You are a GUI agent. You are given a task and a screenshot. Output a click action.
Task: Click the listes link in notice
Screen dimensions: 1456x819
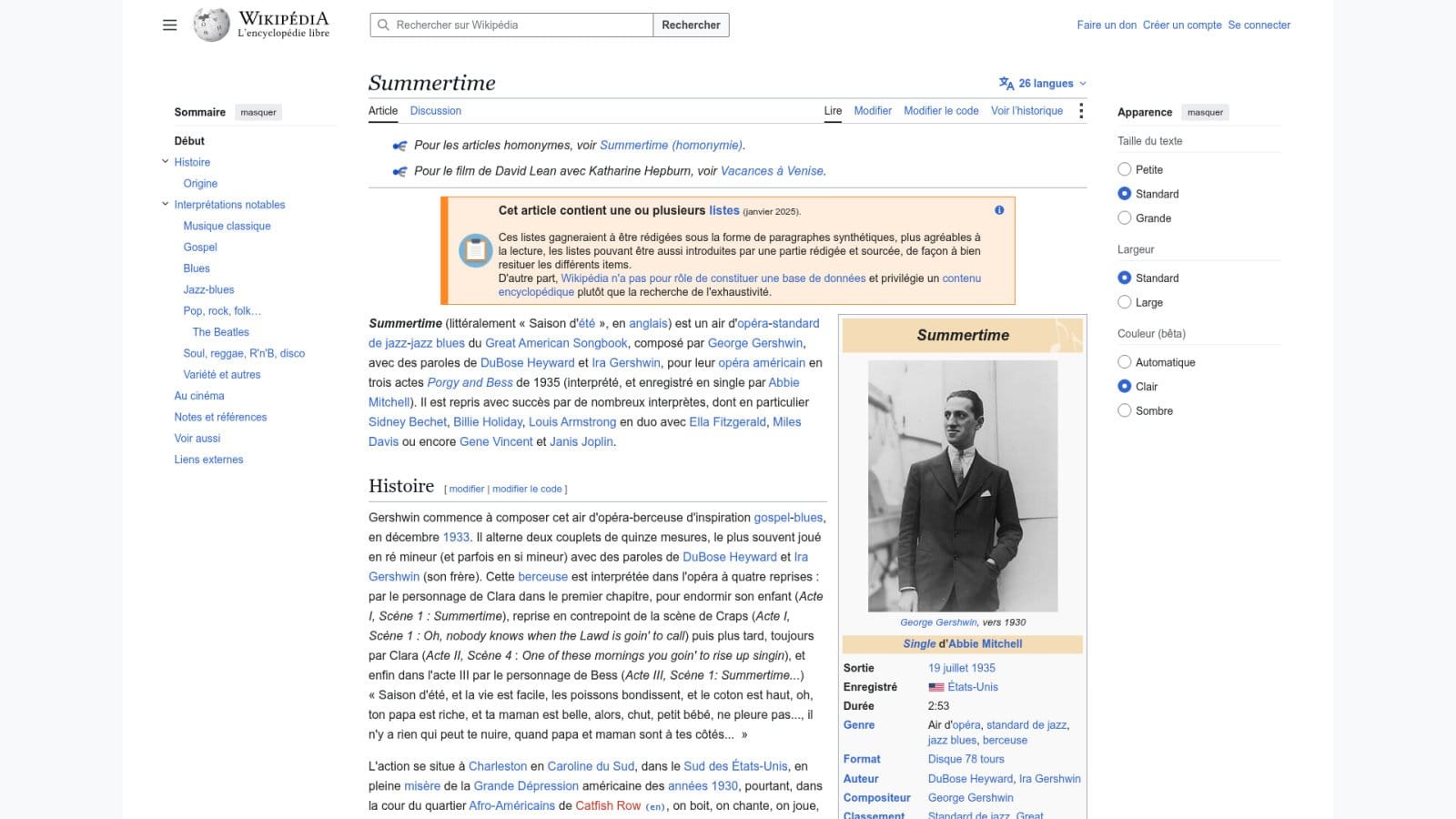pyautogui.click(x=724, y=210)
